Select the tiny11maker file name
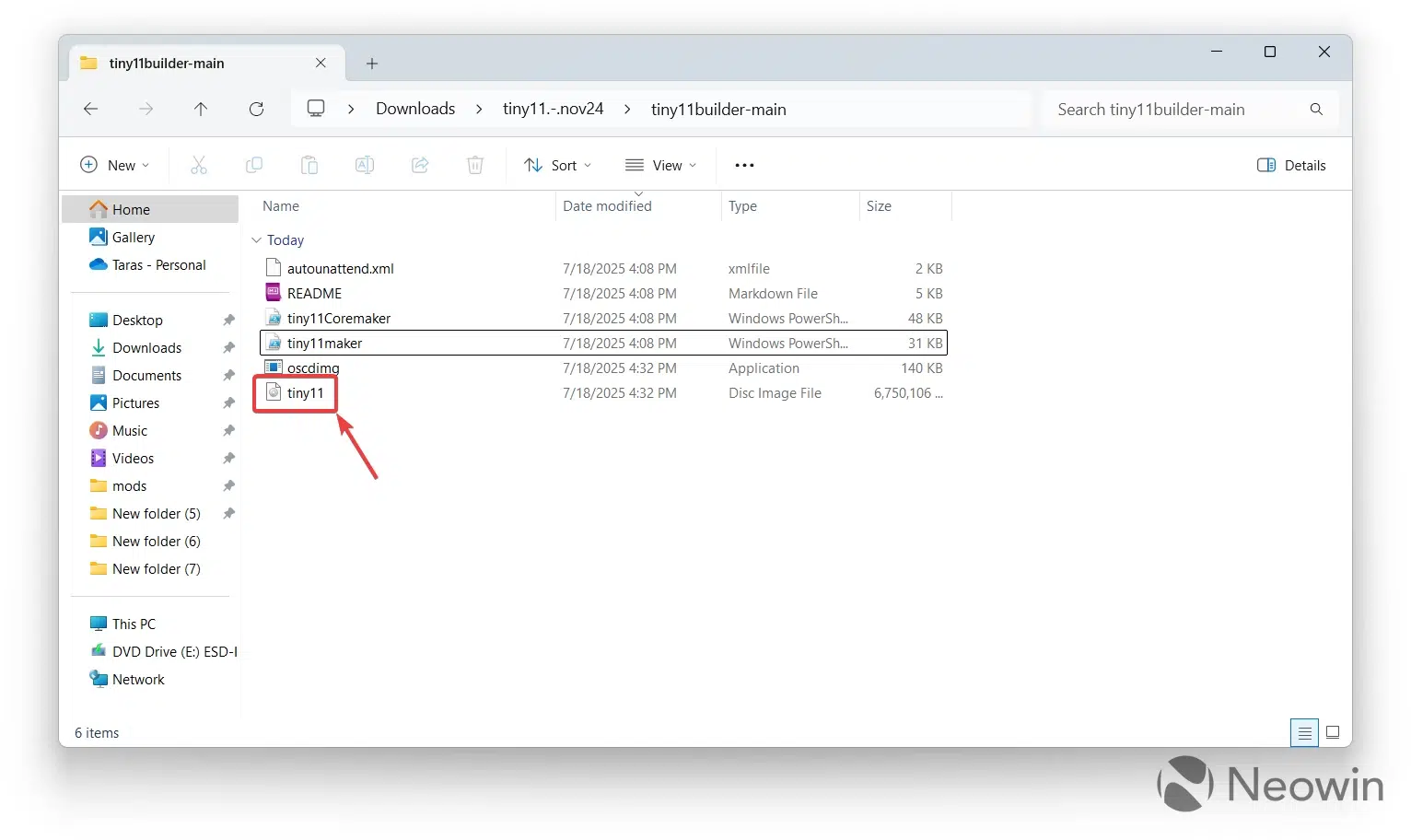This screenshot has width=1411, height=840. (x=324, y=343)
